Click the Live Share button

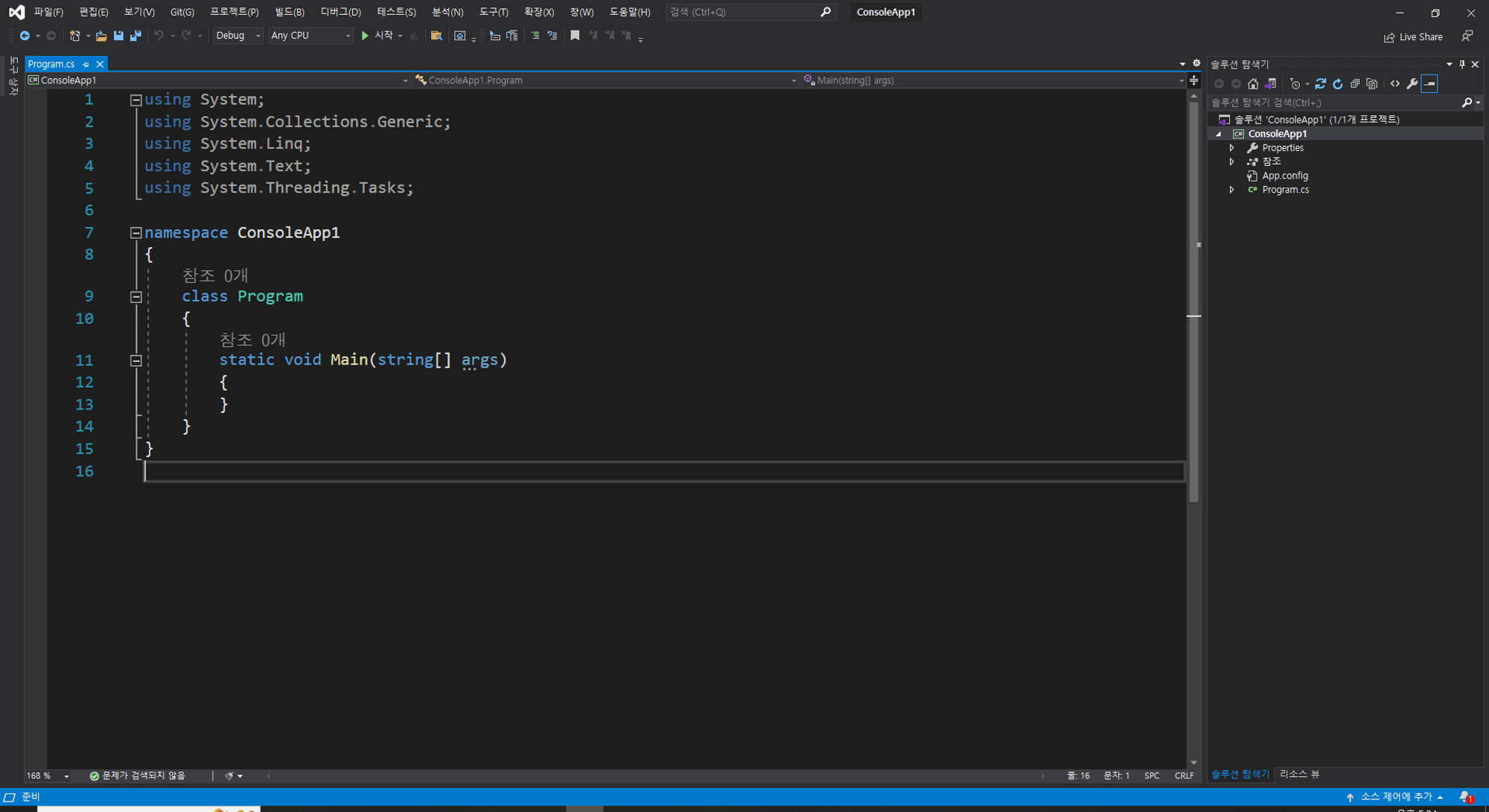point(1413,37)
